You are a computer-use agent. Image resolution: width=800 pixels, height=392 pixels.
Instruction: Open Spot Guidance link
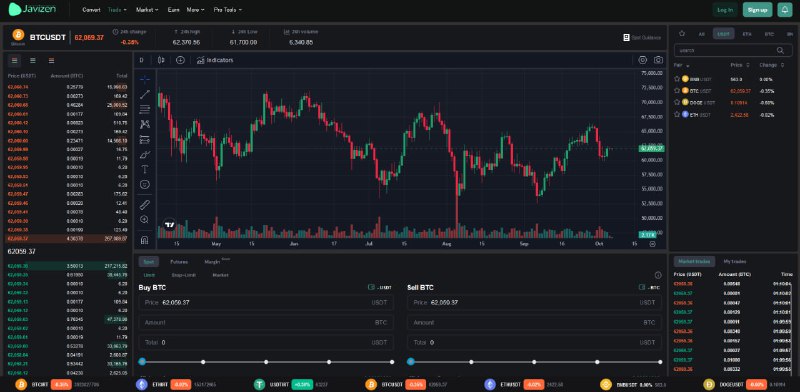[642, 37]
